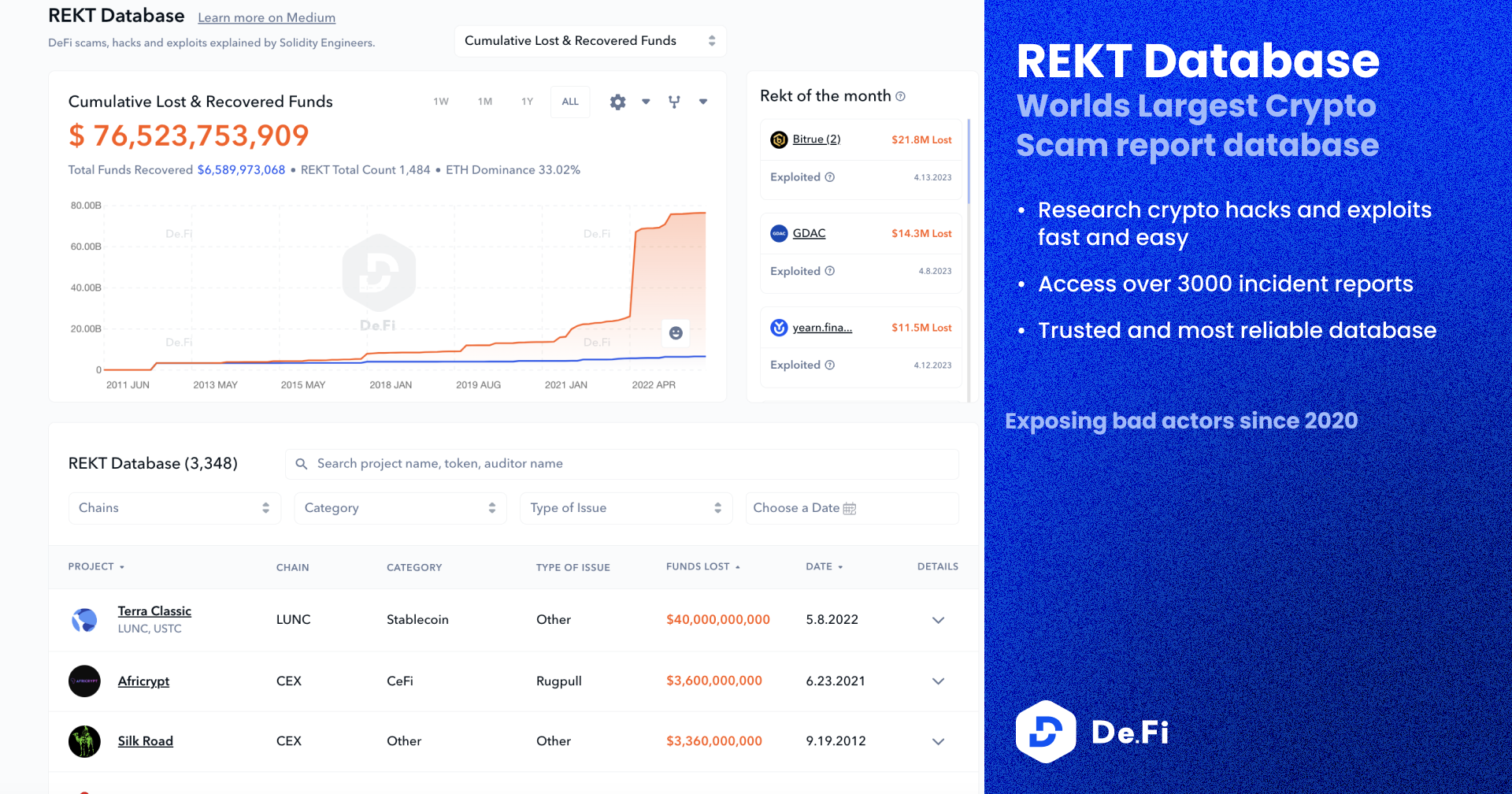
Task: Sort table by the FUNDS LOST column
Action: [703, 566]
